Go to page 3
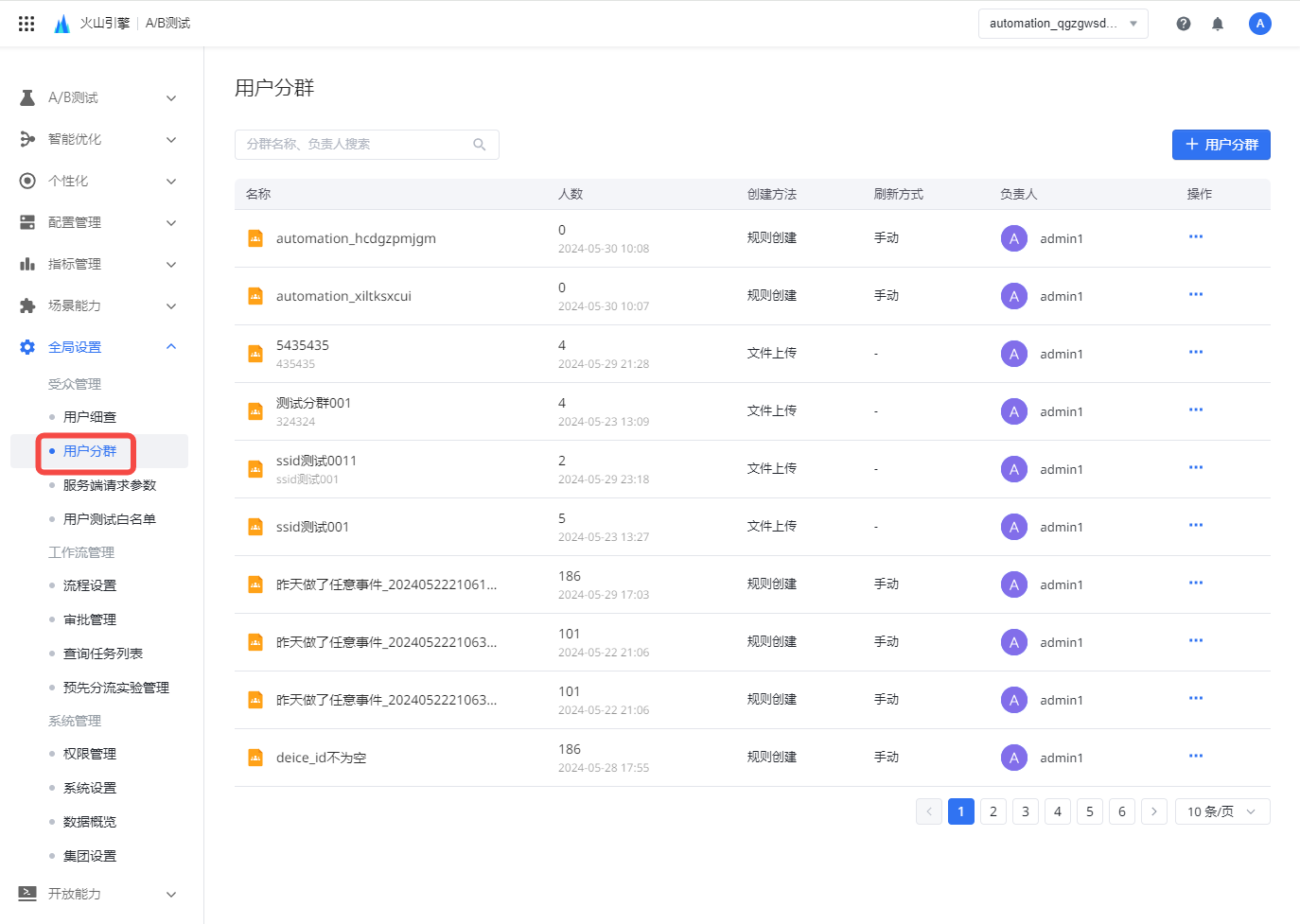 1026,811
